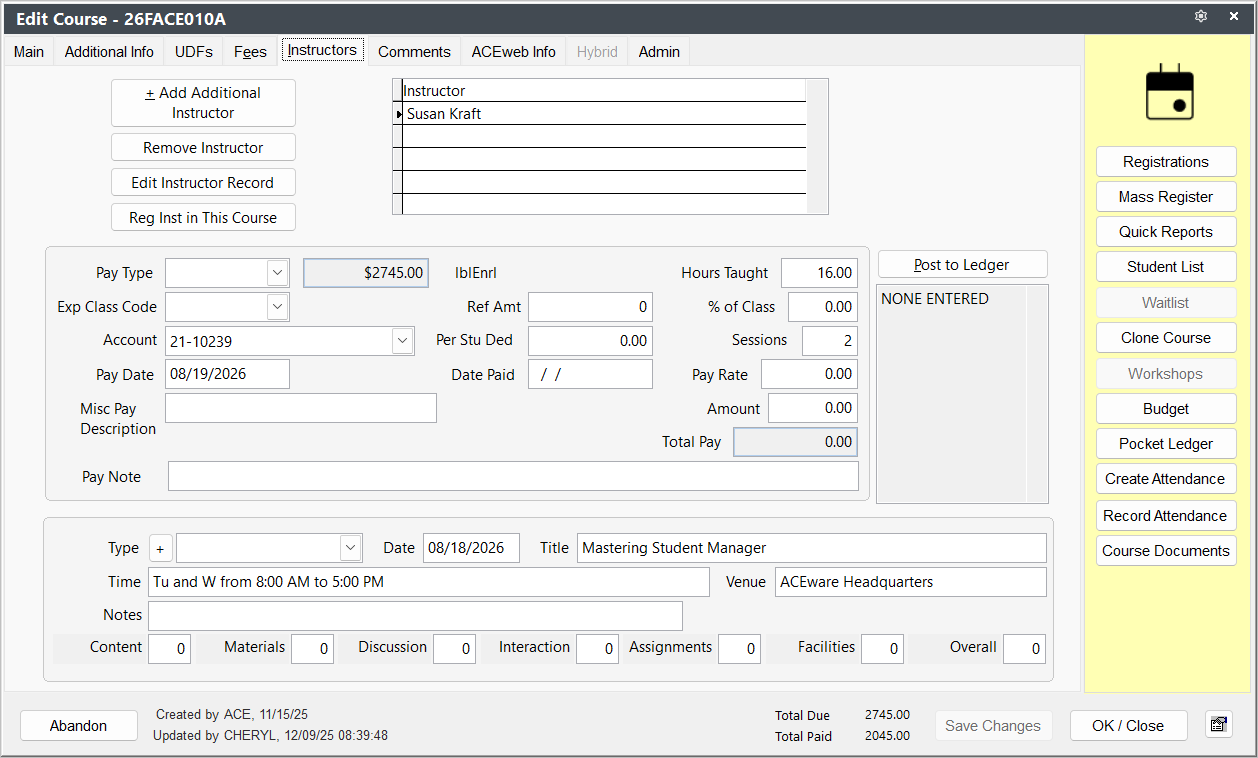Click the Assignments rating field
The image size is (1258, 758).
click(x=739, y=648)
